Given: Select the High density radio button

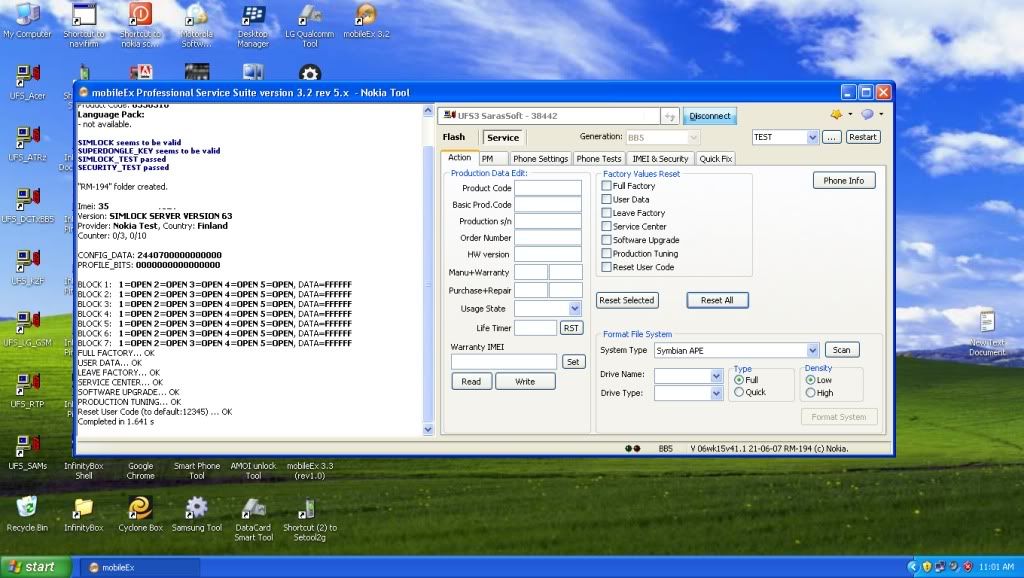Looking at the screenshot, I should 810,393.
